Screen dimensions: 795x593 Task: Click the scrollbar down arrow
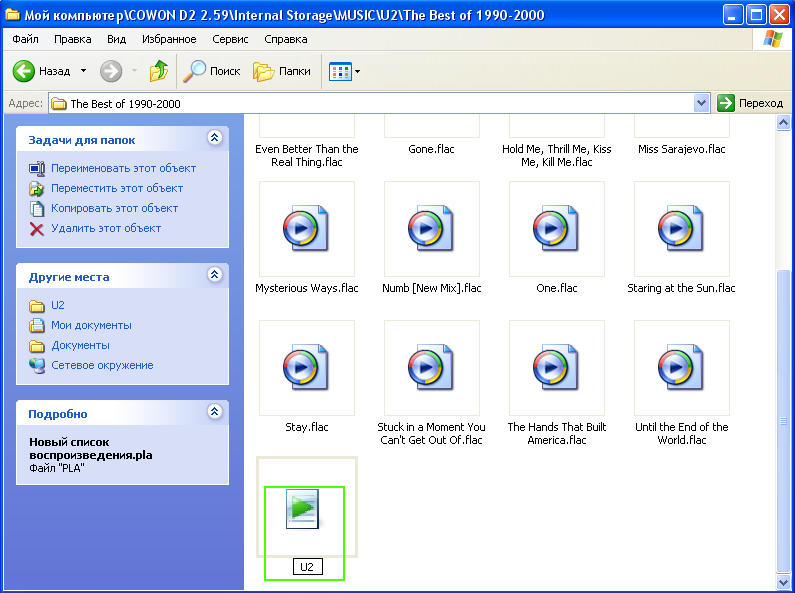coord(783,581)
